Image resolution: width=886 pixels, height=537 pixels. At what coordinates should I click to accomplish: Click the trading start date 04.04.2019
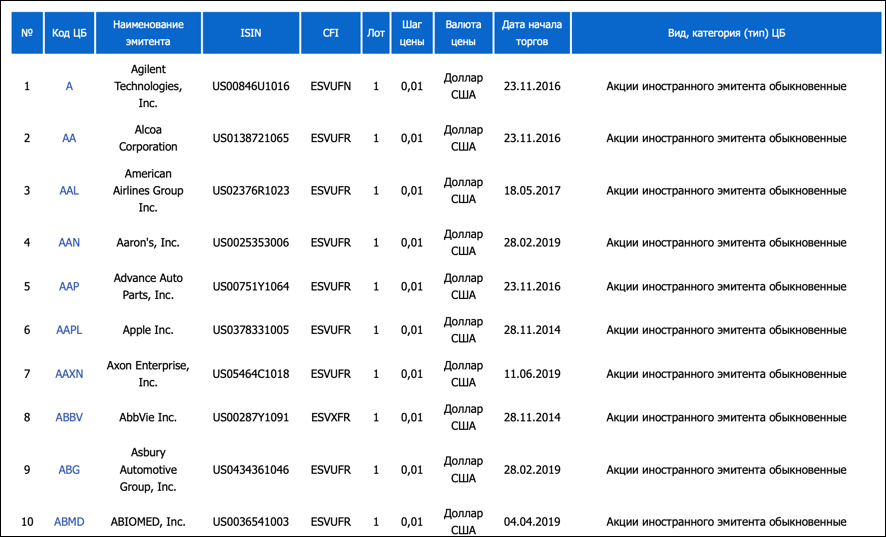pos(532,522)
